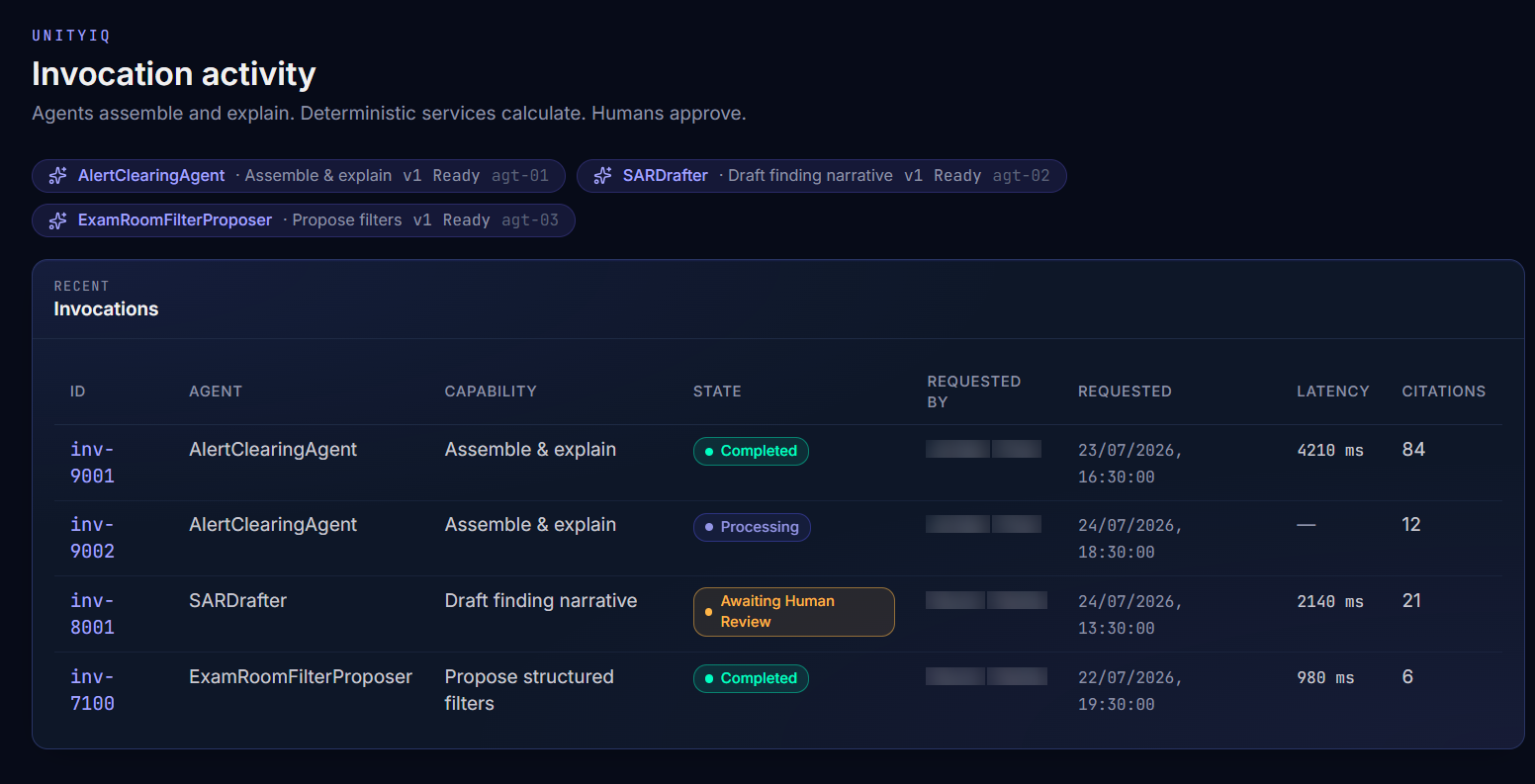Image resolution: width=1535 pixels, height=784 pixels.
Task: Open invocation inv-9001
Action: 92,463
